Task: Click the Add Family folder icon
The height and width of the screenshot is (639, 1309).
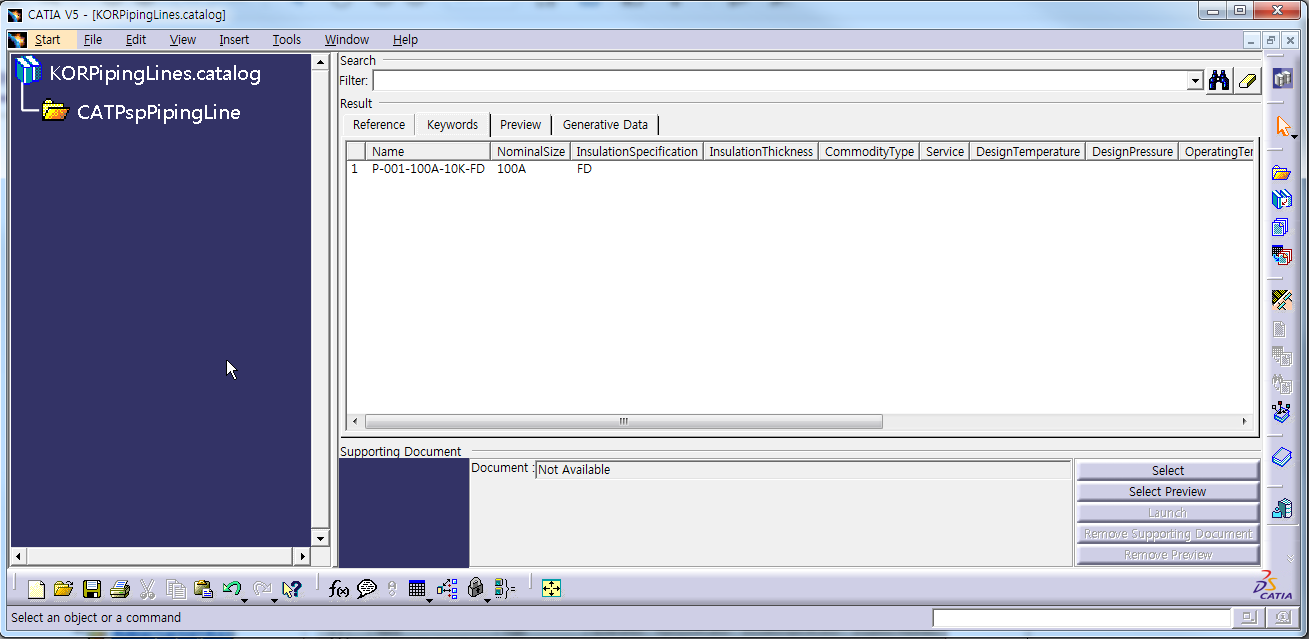Action: [x=1281, y=173]
